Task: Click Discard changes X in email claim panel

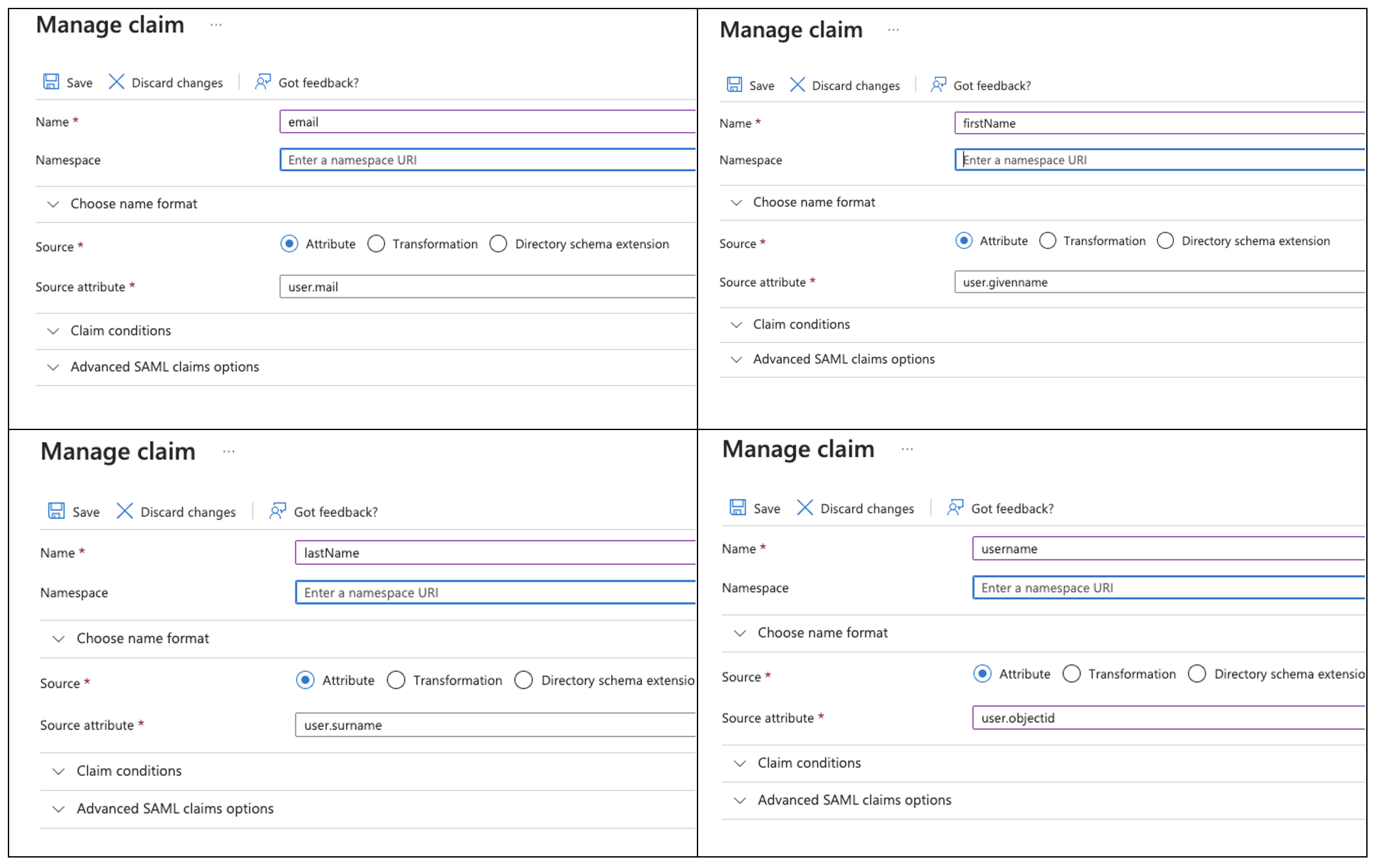Action: coord(116,82)
